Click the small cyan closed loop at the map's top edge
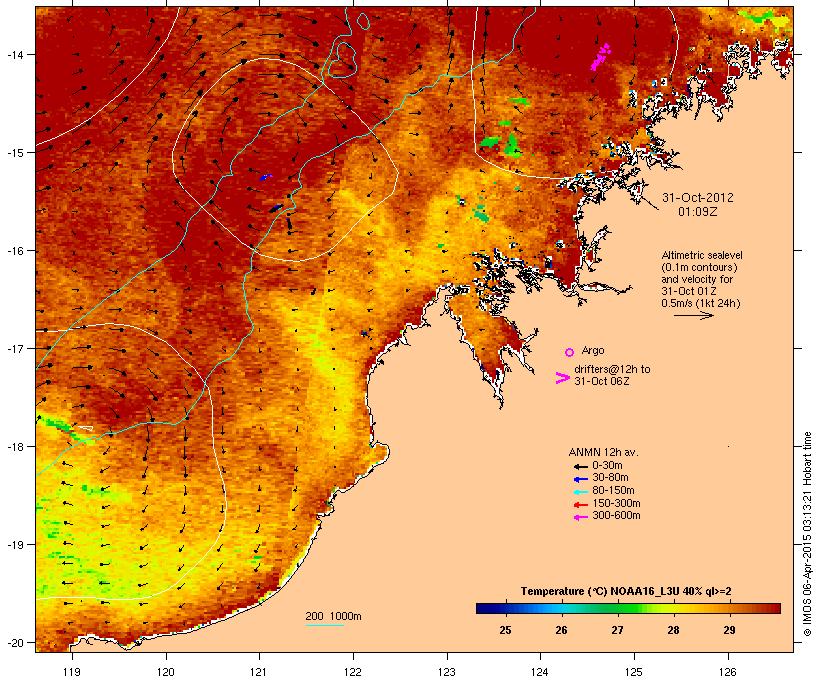The width and height of the screenshot is (820, 680). [x=363, y=20]
